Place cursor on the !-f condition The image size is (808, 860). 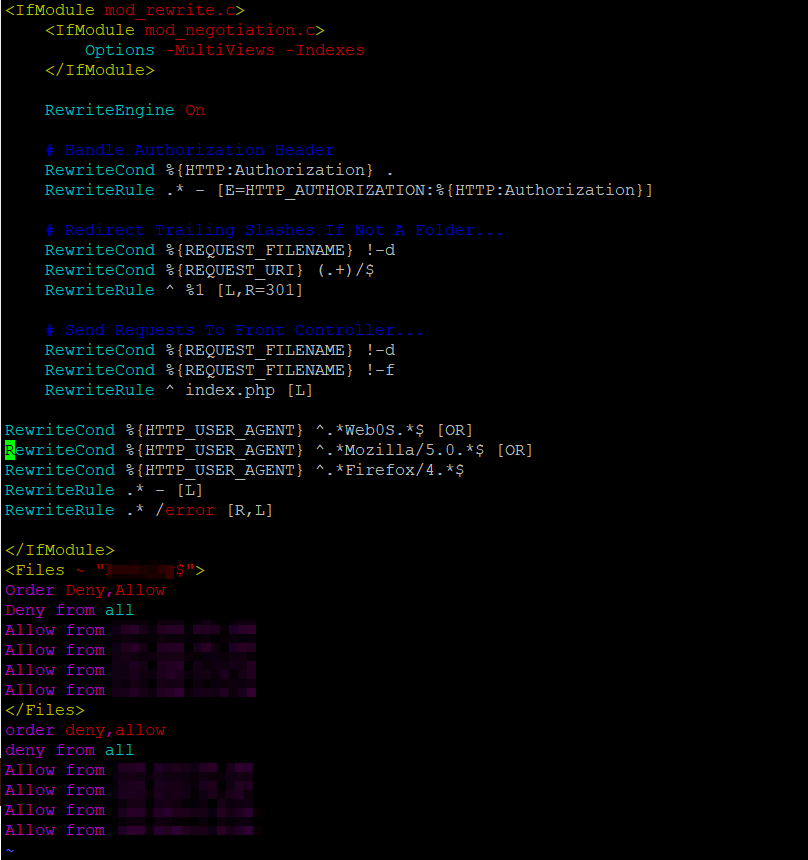[x=381, y=370]
